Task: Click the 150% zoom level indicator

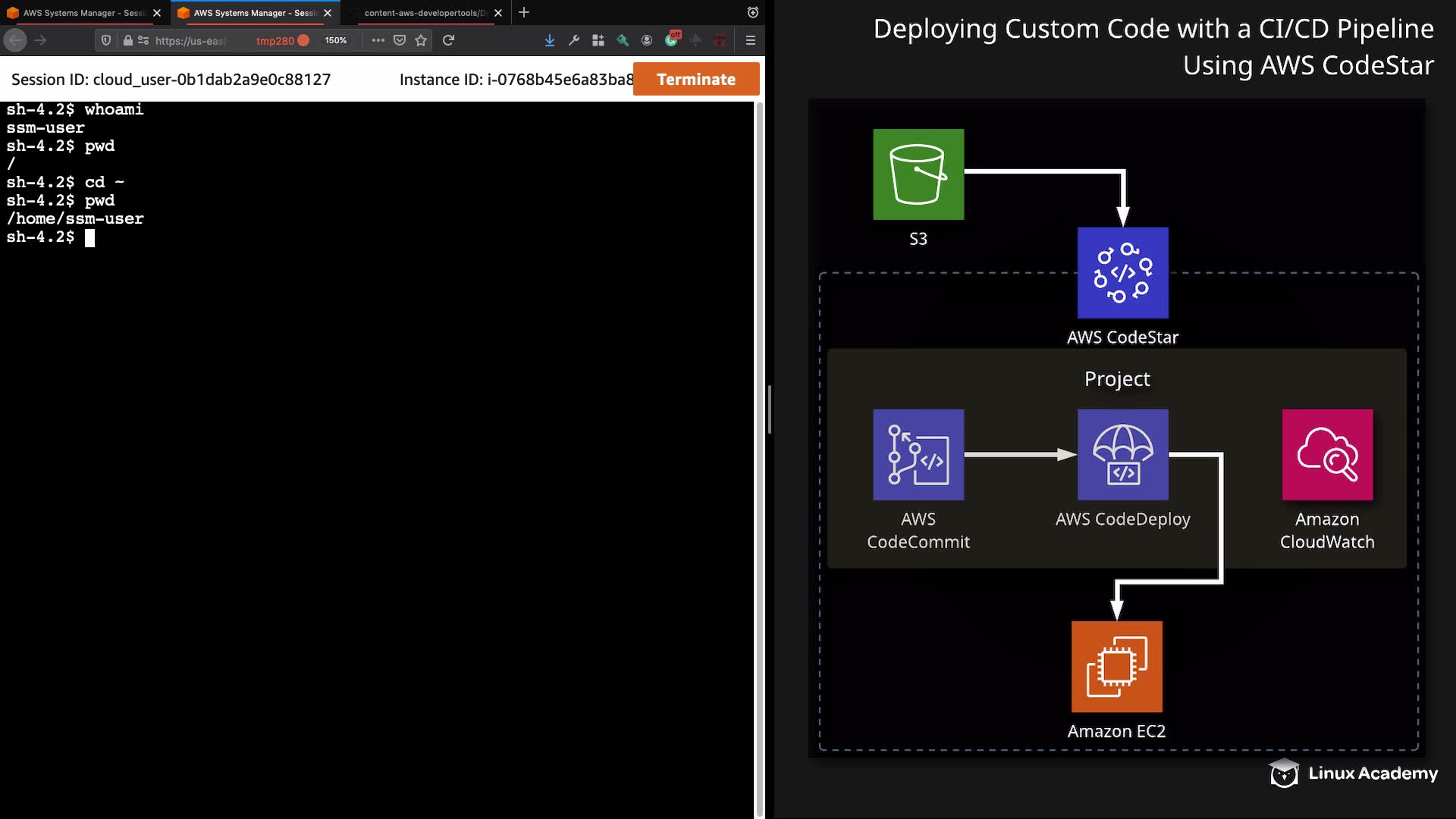Action: coord(335,40)
